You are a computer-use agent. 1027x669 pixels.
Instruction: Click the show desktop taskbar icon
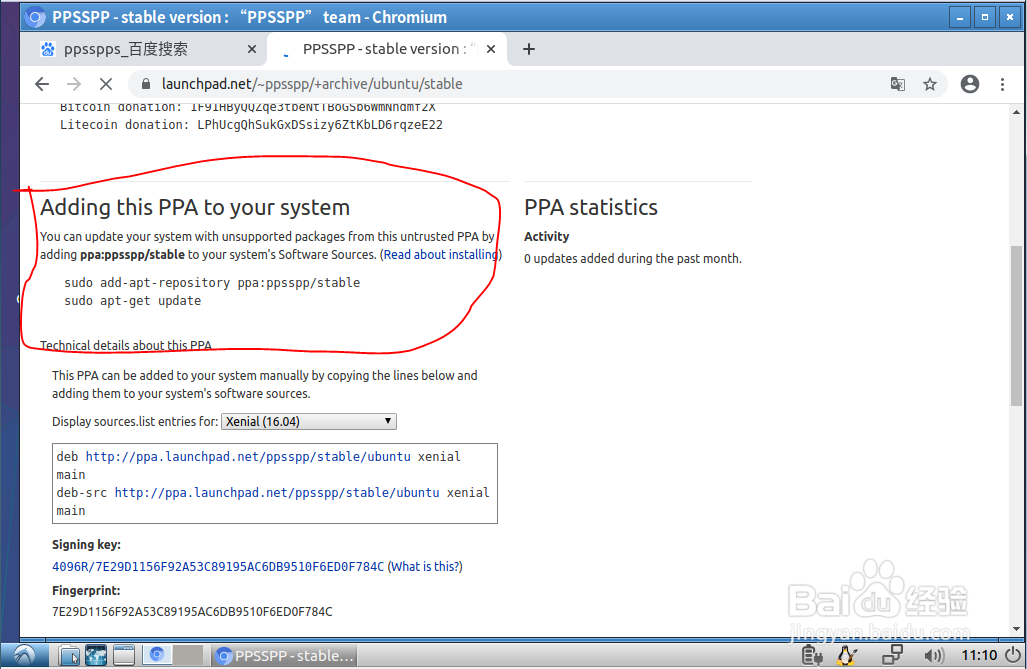(124, 655)
